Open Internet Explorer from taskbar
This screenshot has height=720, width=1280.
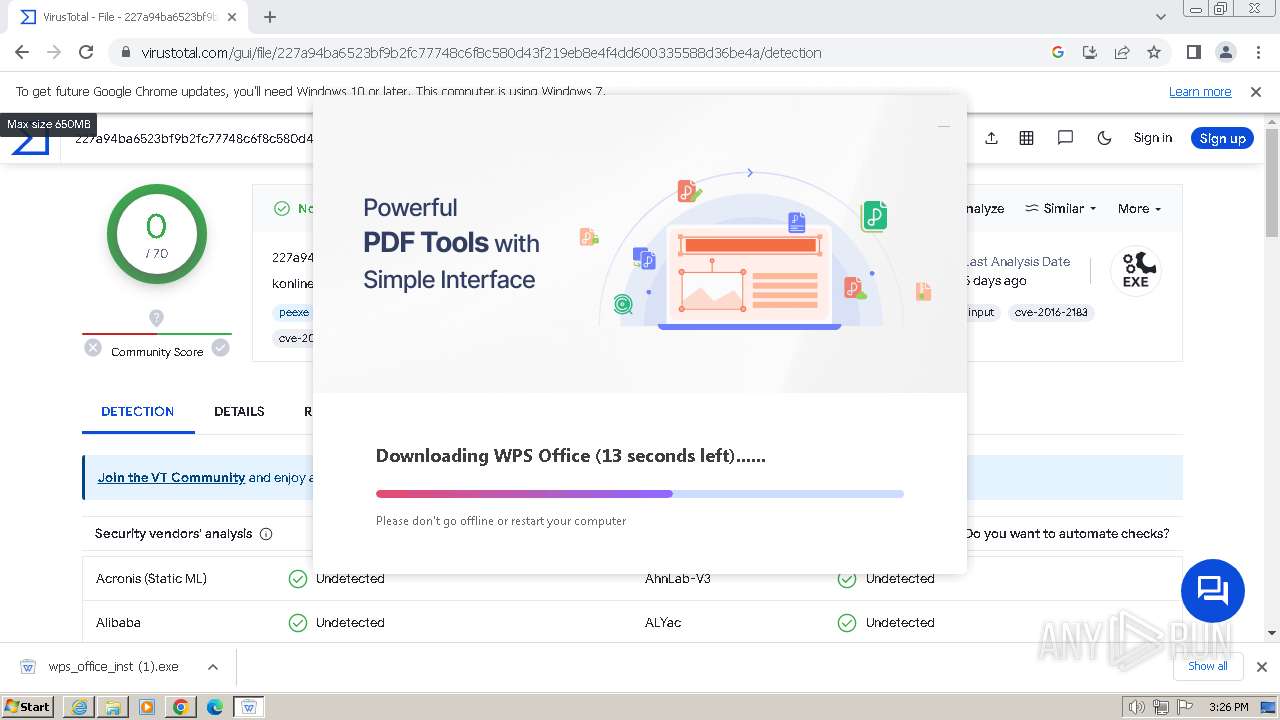pyautogui.click(x=79, y=707)
